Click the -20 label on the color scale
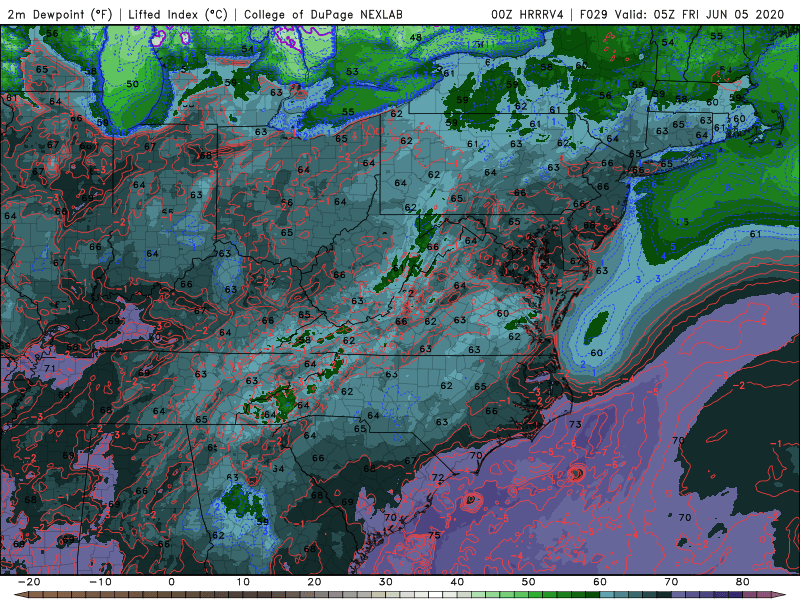 (29, 582)
